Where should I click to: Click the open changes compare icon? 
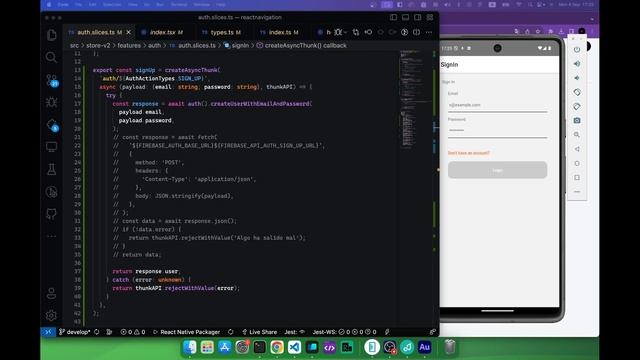pyautogui.click(x=356, y=32)
